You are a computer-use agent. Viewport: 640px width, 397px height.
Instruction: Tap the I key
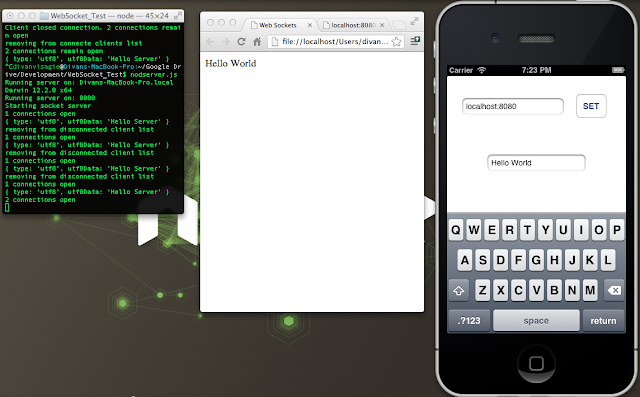[581, 230]
